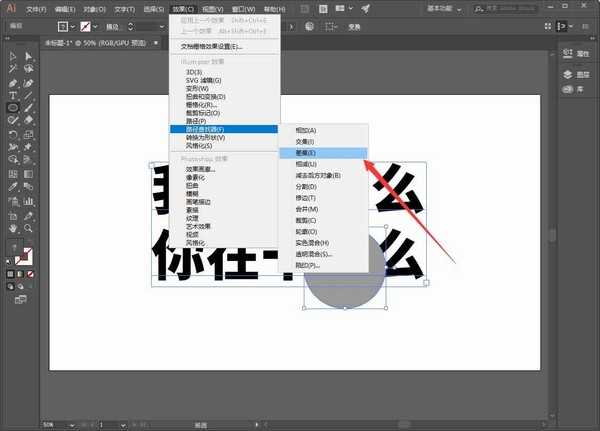Click 效果画廊... under Photoshop effects

click(x=224, y=169)
